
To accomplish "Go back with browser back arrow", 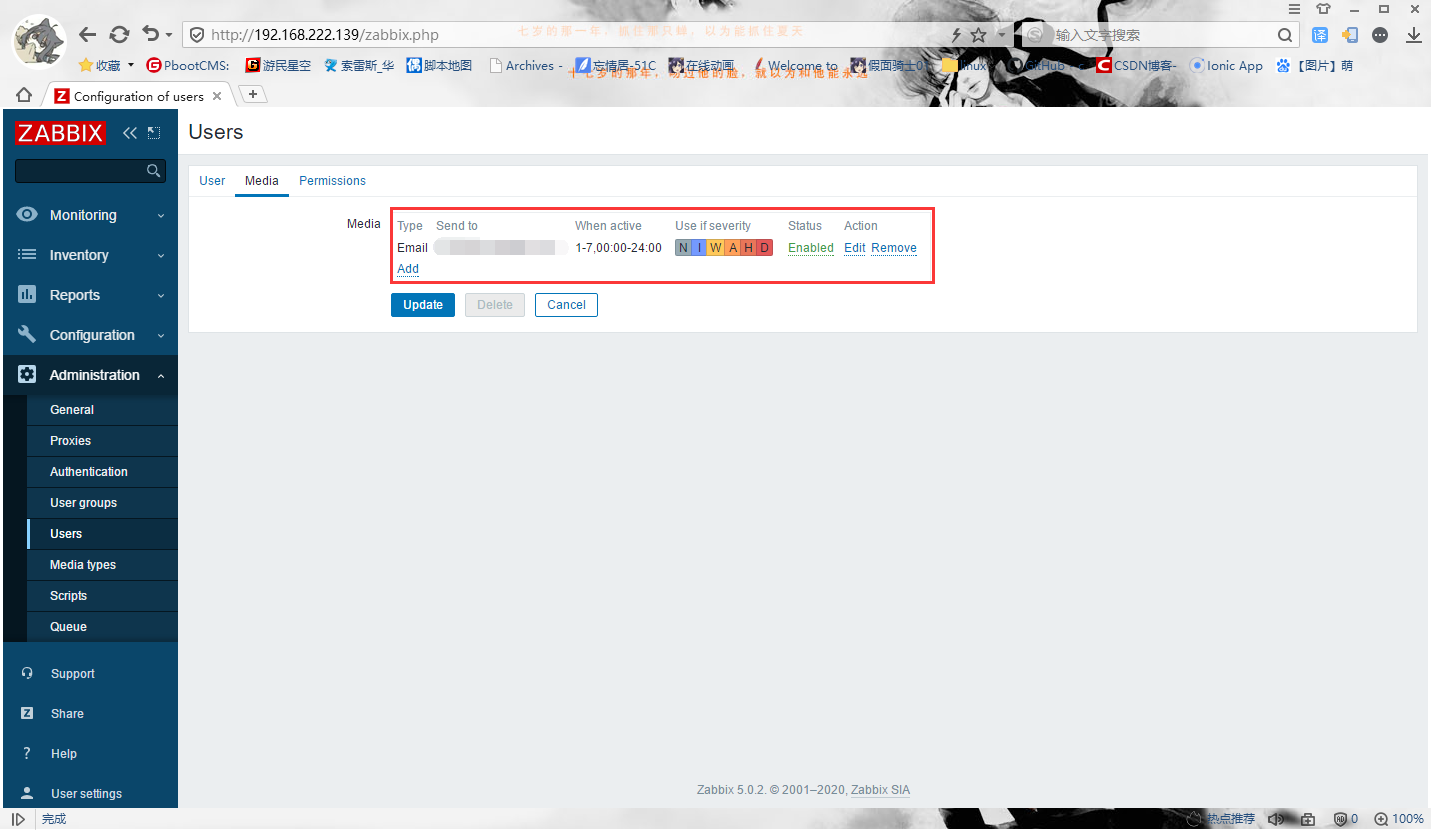I will 88,35.
